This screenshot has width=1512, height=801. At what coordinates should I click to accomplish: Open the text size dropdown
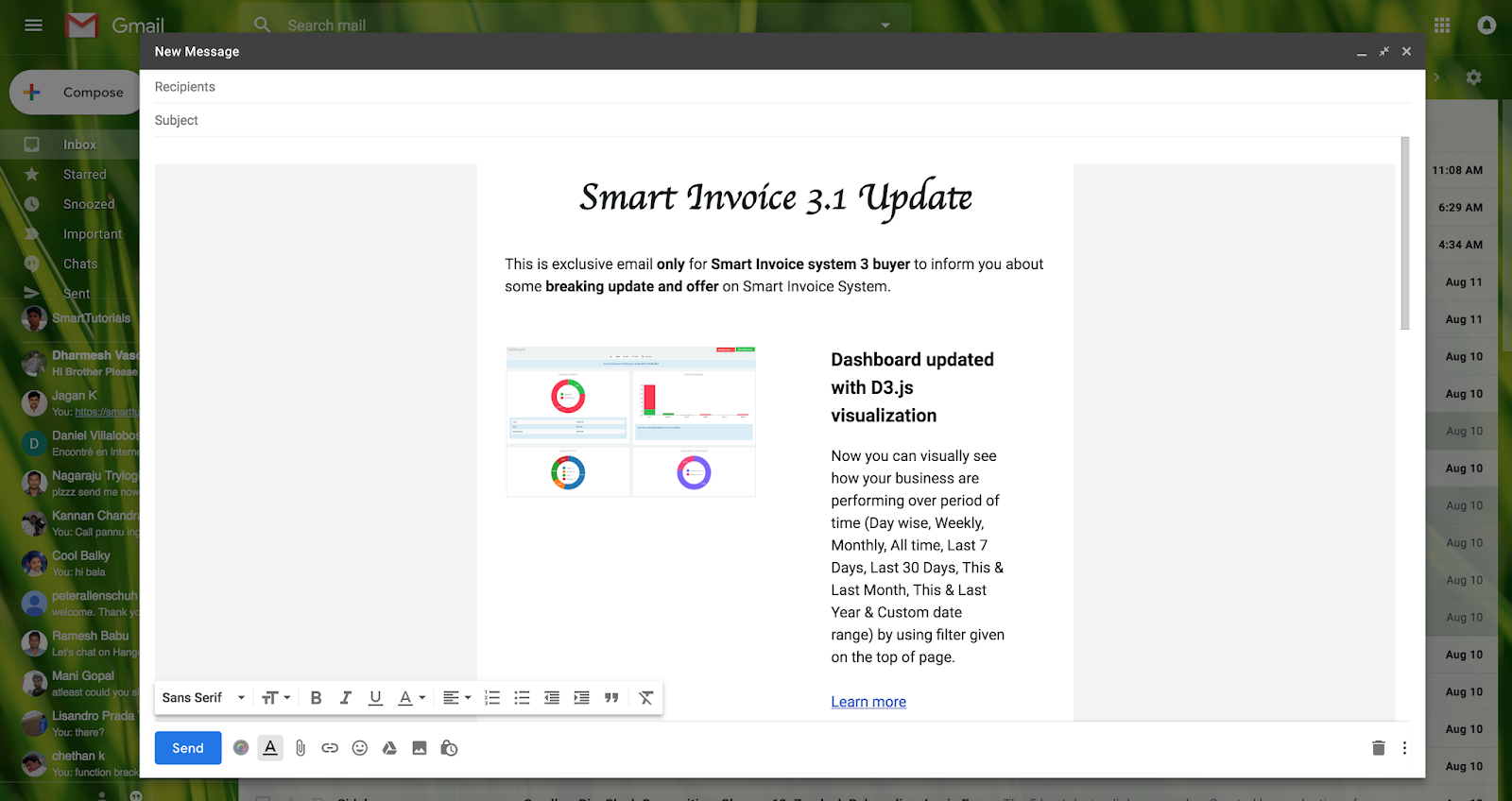point(276,698)
